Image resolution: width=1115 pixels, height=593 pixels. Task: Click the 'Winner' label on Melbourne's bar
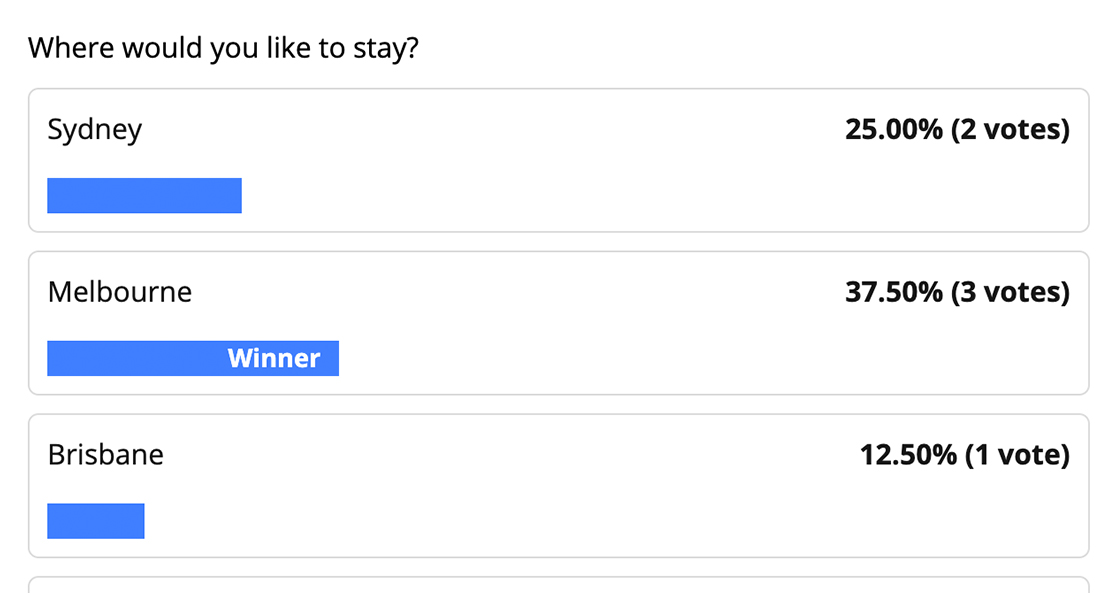pos(274,358)
